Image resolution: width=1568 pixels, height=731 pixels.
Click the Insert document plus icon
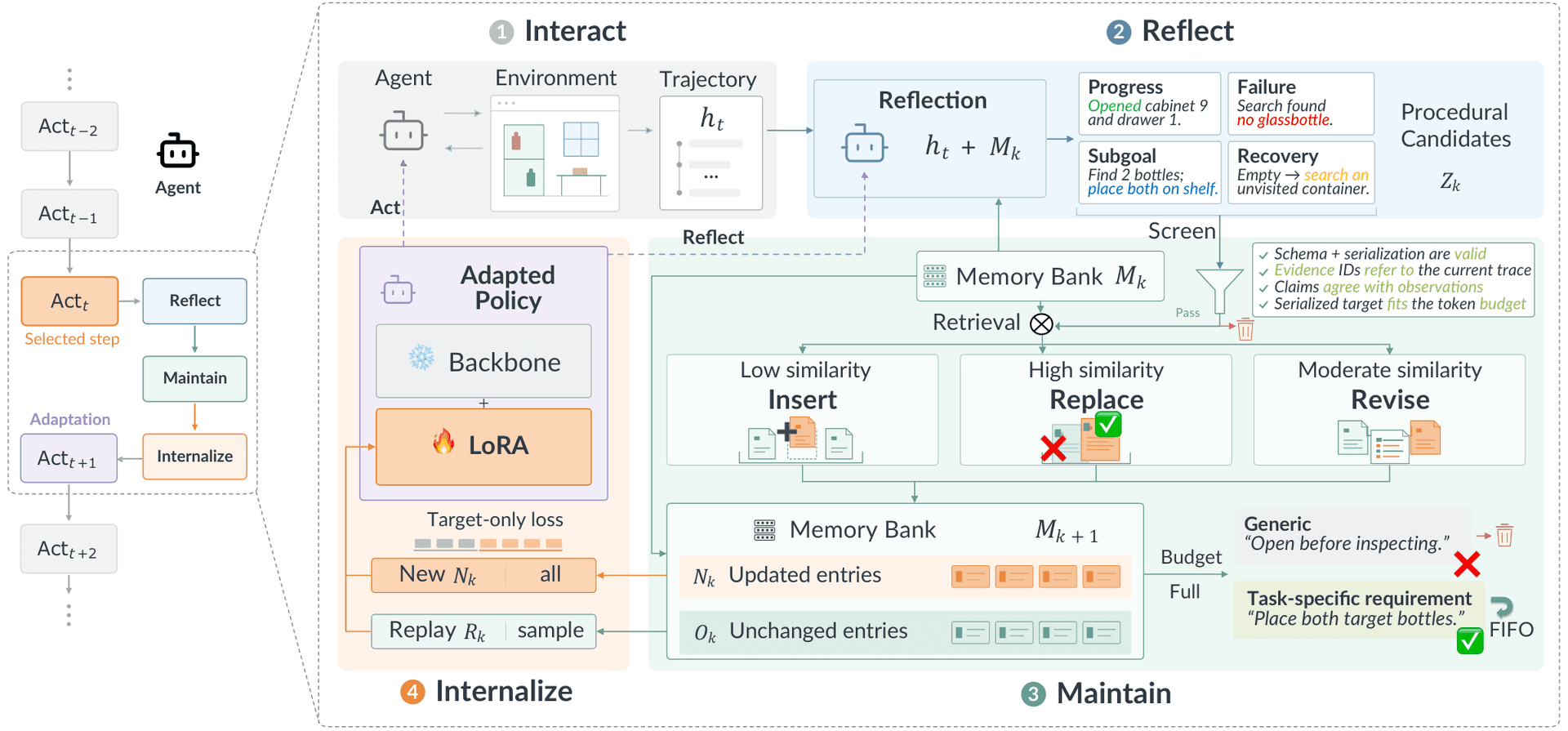click(x=800, y=439)
